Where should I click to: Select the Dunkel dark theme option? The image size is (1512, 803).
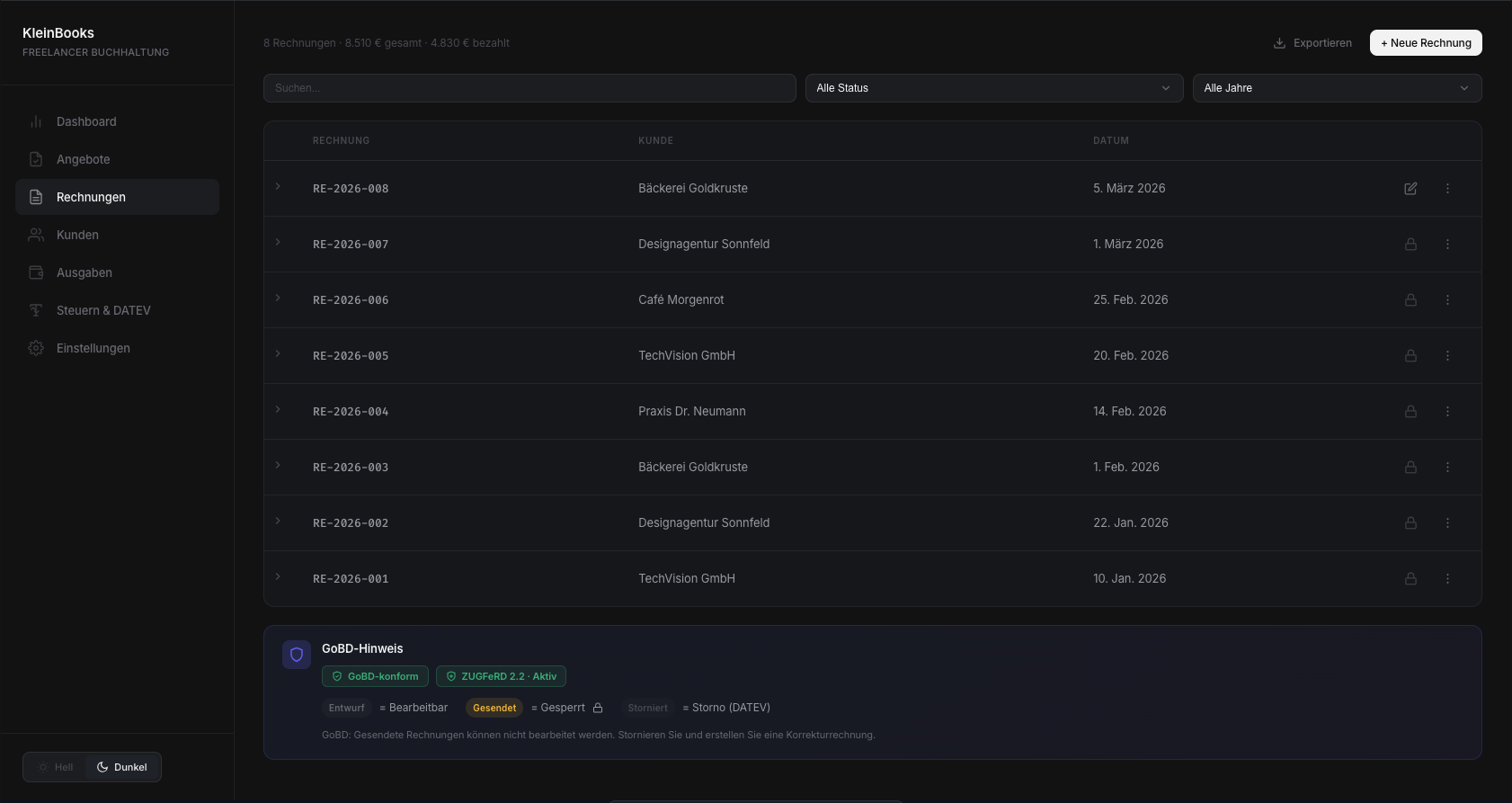pos(122,767)
